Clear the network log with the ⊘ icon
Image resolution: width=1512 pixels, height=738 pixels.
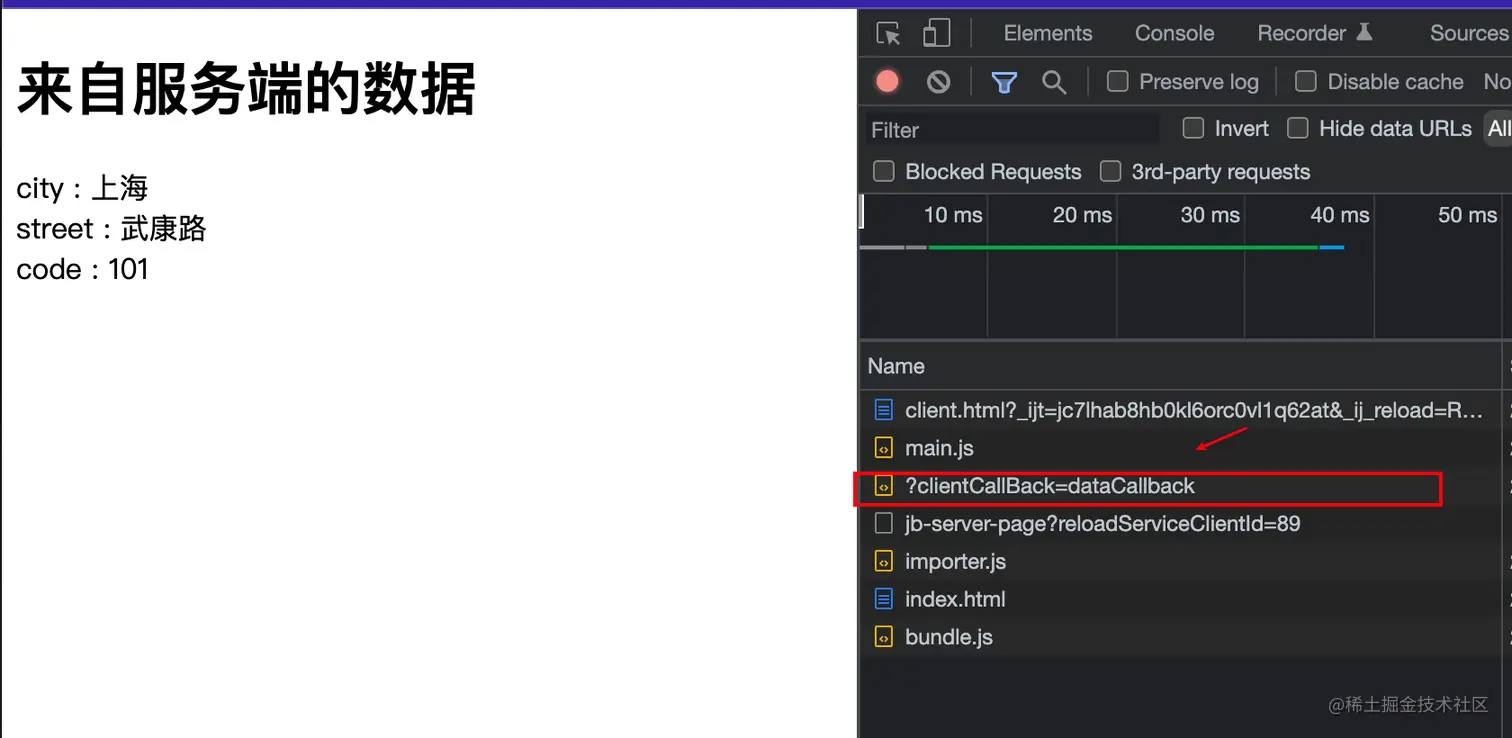click(937, 81)
